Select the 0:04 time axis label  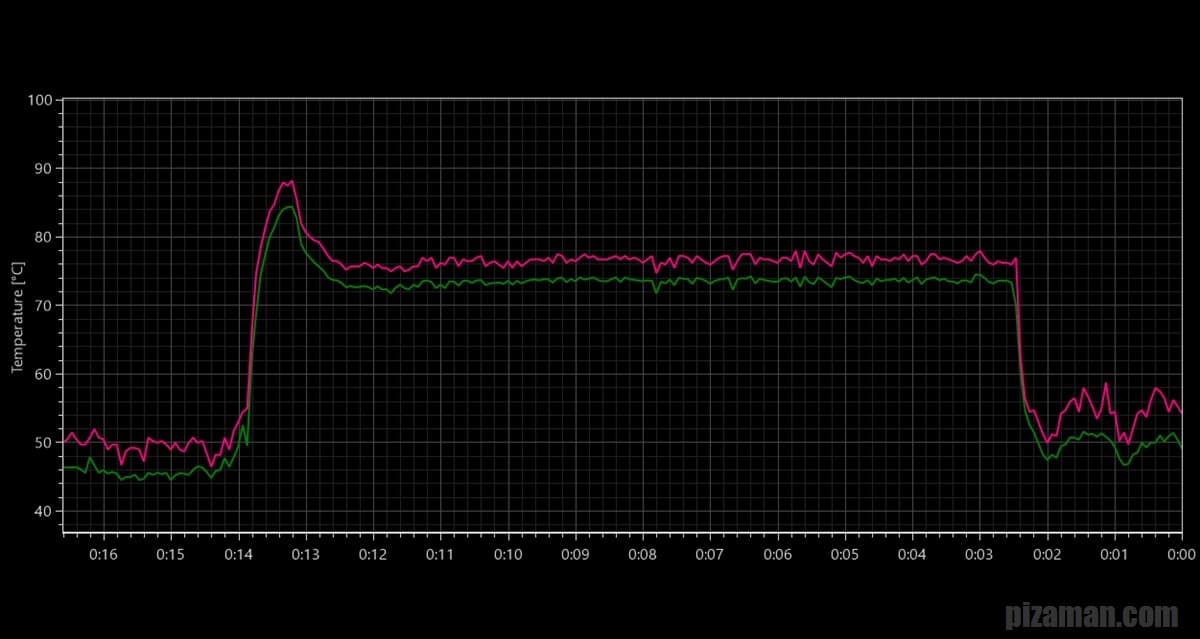pyautogui.click(x=912, y=554)
